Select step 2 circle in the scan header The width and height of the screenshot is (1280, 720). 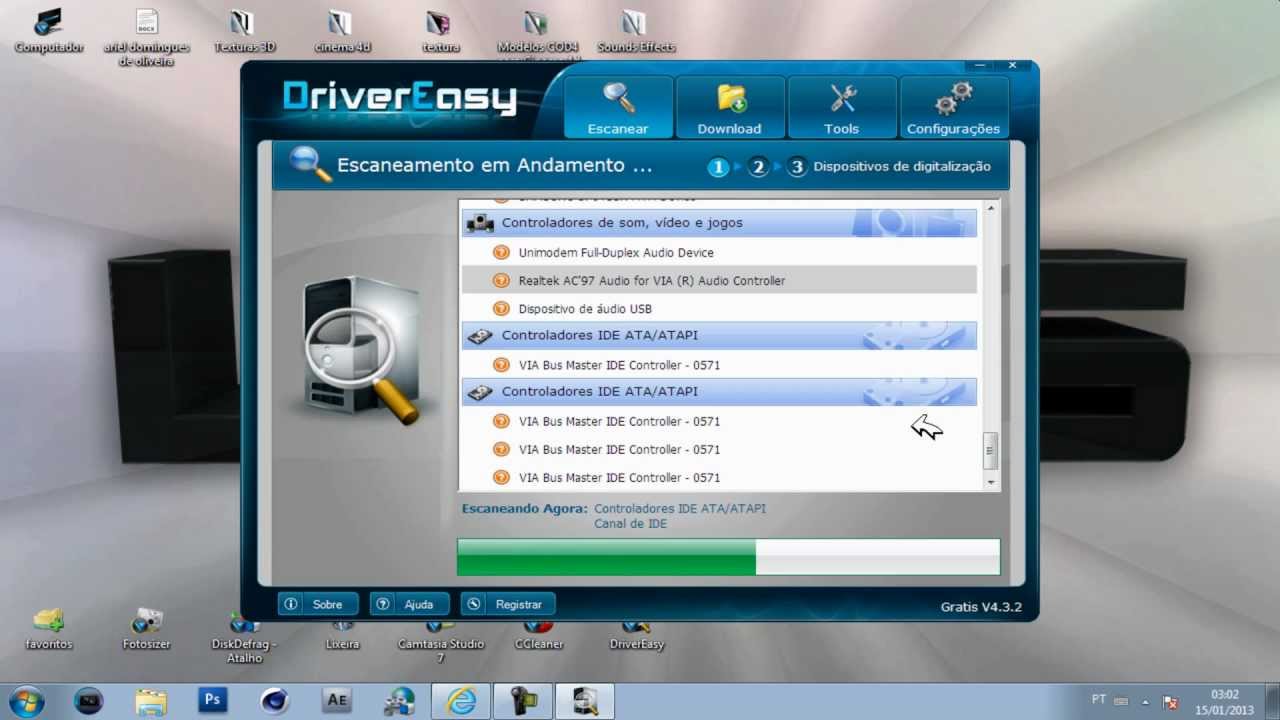758,167
